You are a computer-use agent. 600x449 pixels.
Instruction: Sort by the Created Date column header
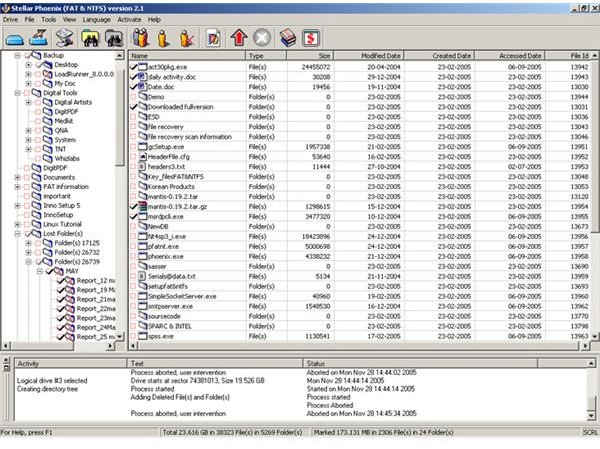439,56
